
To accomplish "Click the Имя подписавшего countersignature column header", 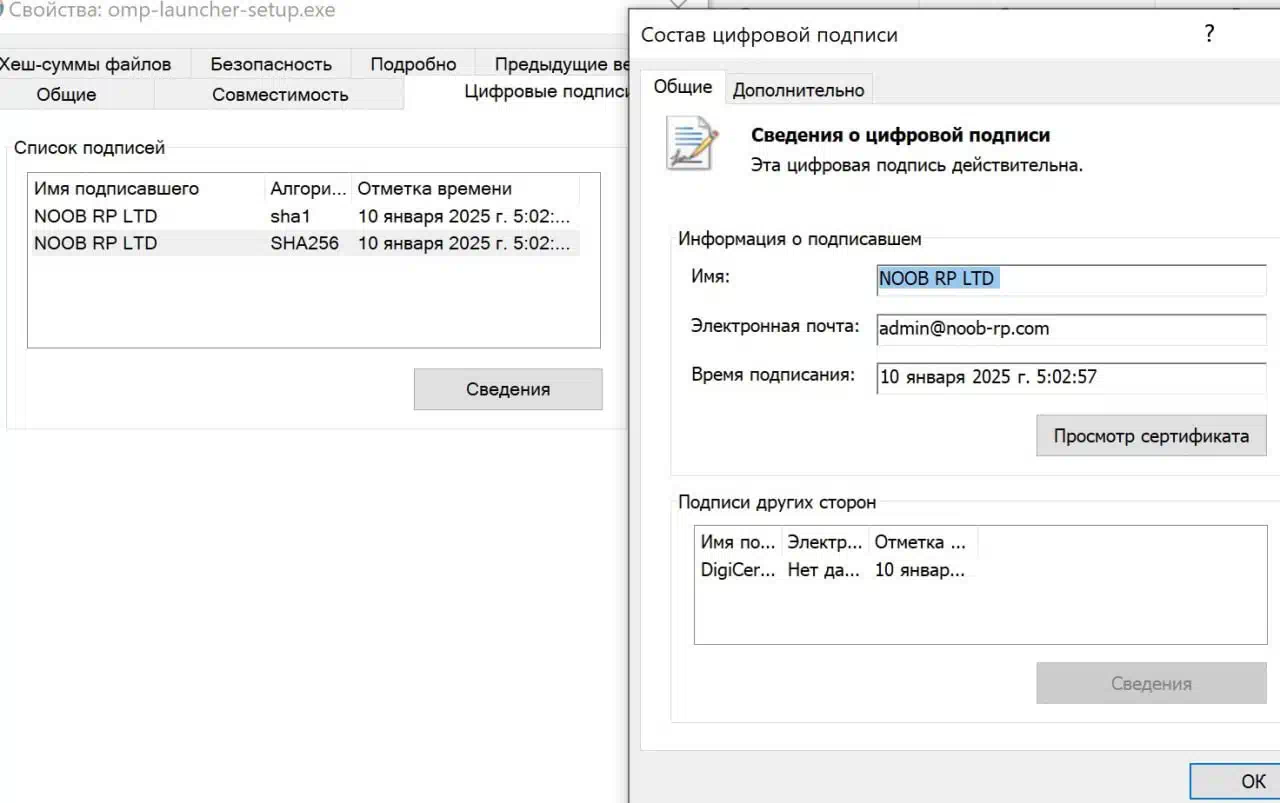I will pyautogui.click(x=738, y=542).
